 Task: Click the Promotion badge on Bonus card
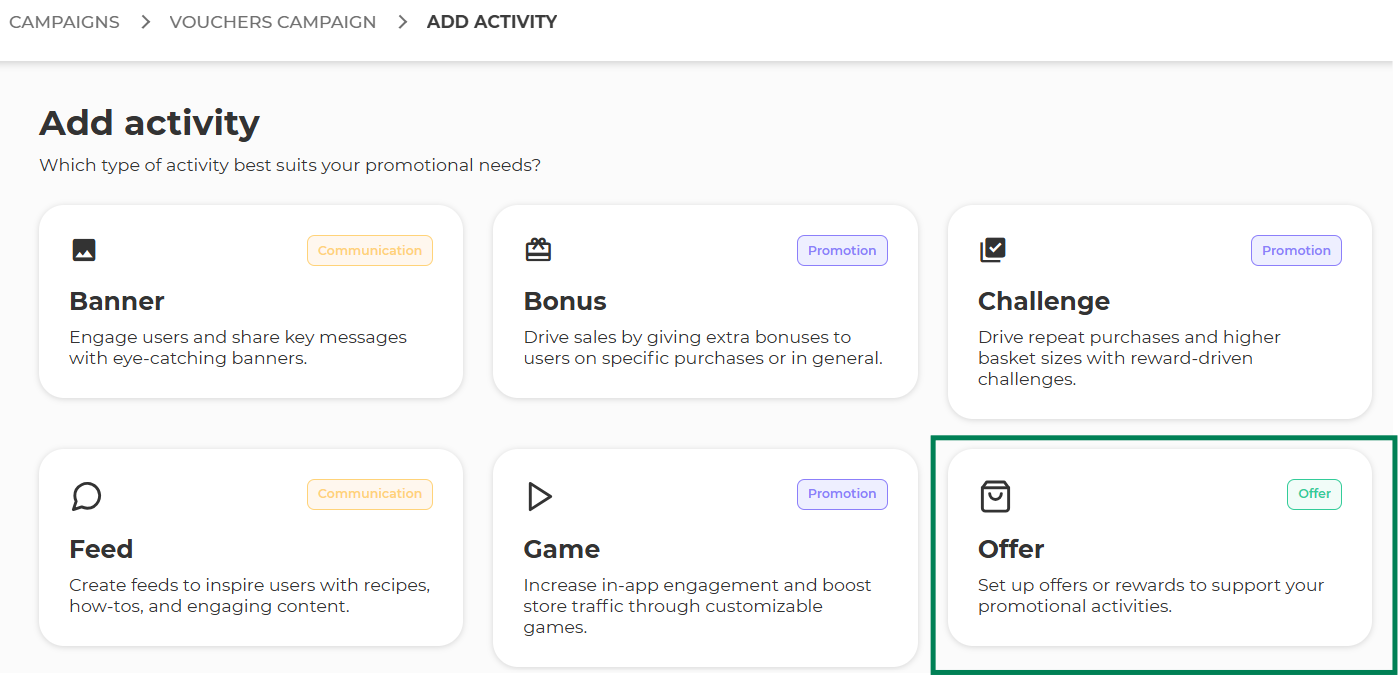point(842,251)
